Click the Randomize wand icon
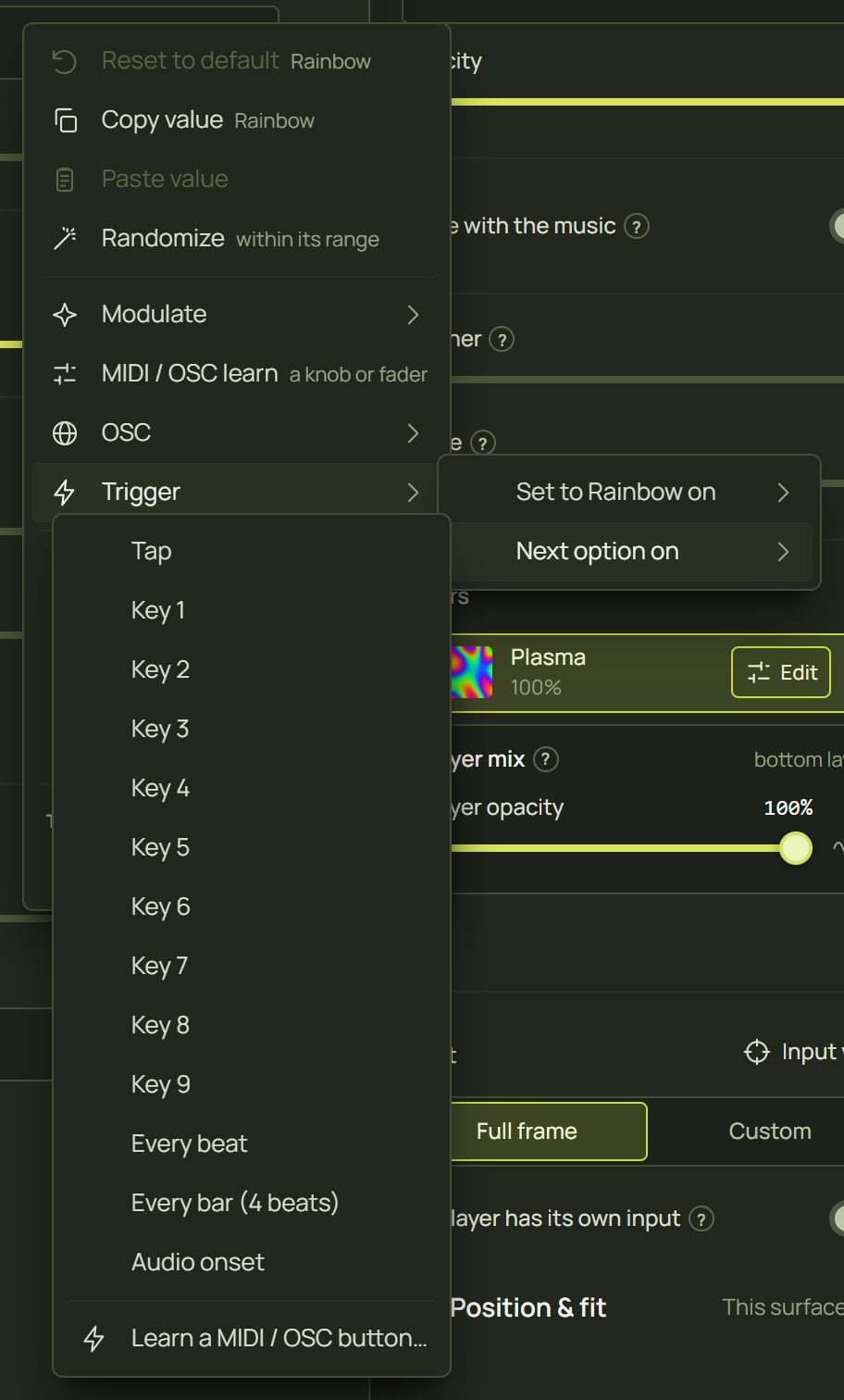The width and height of the screenshot is (844, 1400). tap(65, 239)
